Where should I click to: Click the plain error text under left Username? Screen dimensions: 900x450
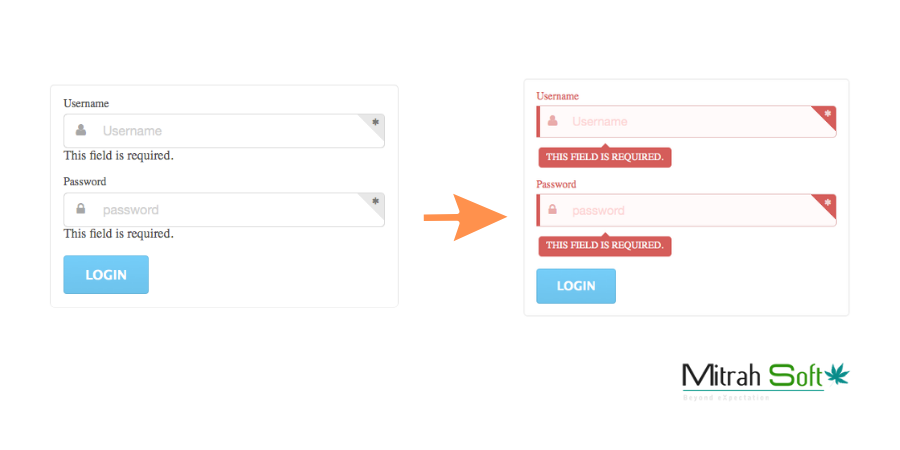pos(119,156)
